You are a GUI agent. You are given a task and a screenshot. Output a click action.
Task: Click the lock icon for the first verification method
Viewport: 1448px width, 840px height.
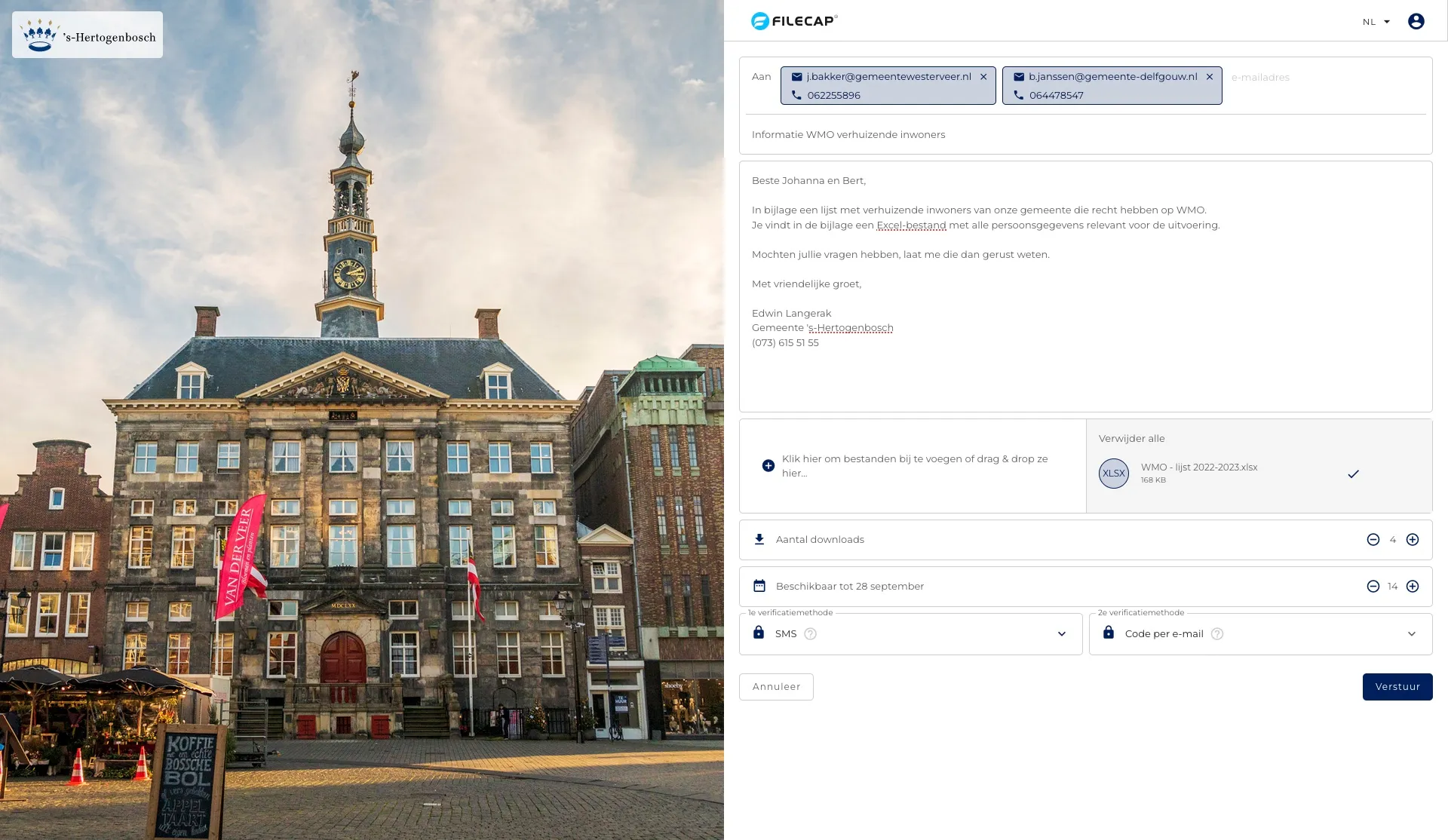(759, 633)
